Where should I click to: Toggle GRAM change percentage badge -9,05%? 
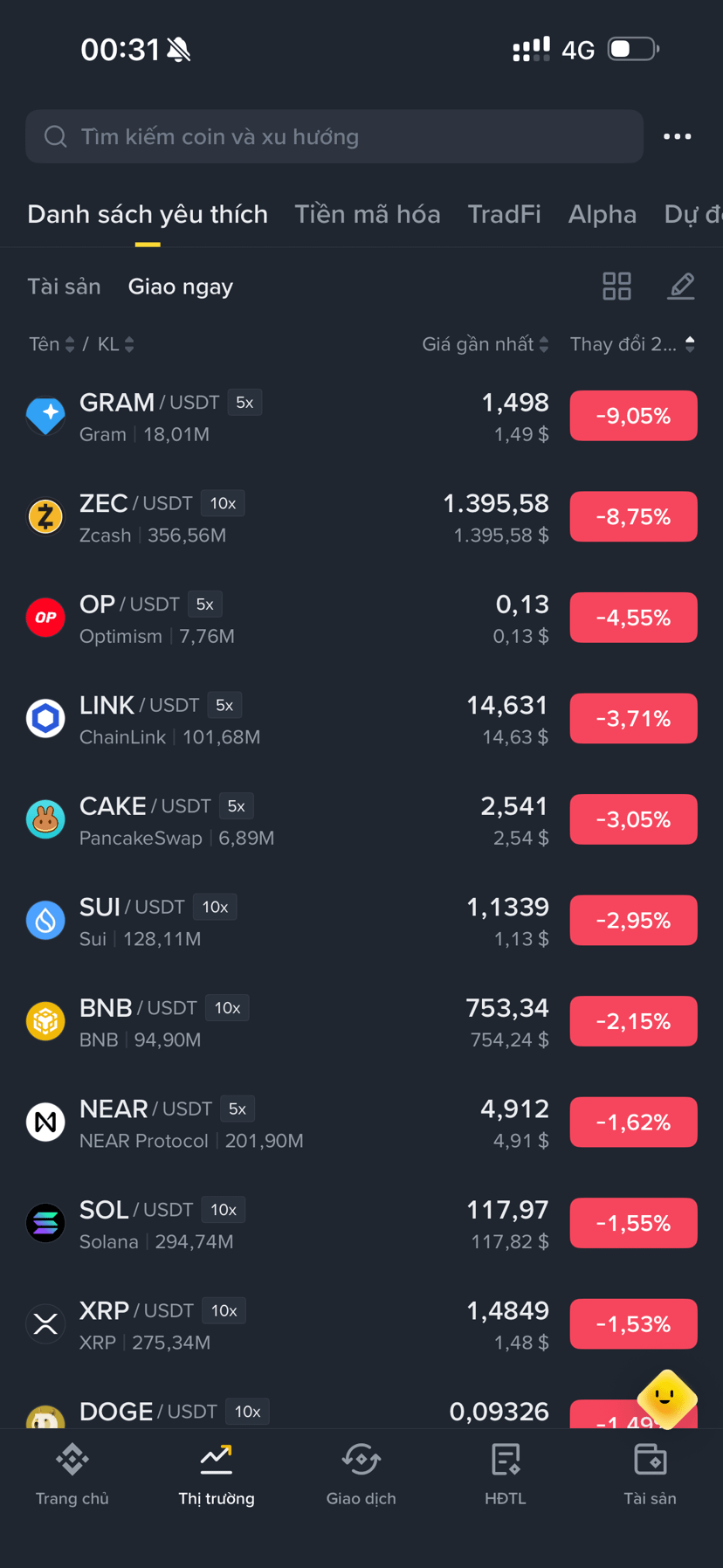pos(633,416)
